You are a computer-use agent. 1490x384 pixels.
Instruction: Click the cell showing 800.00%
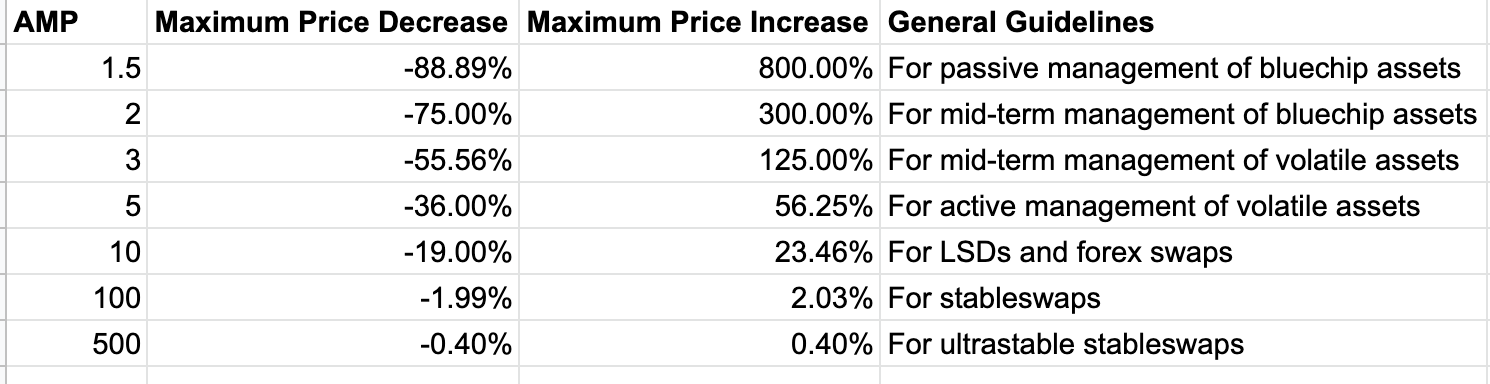point(699,69)
